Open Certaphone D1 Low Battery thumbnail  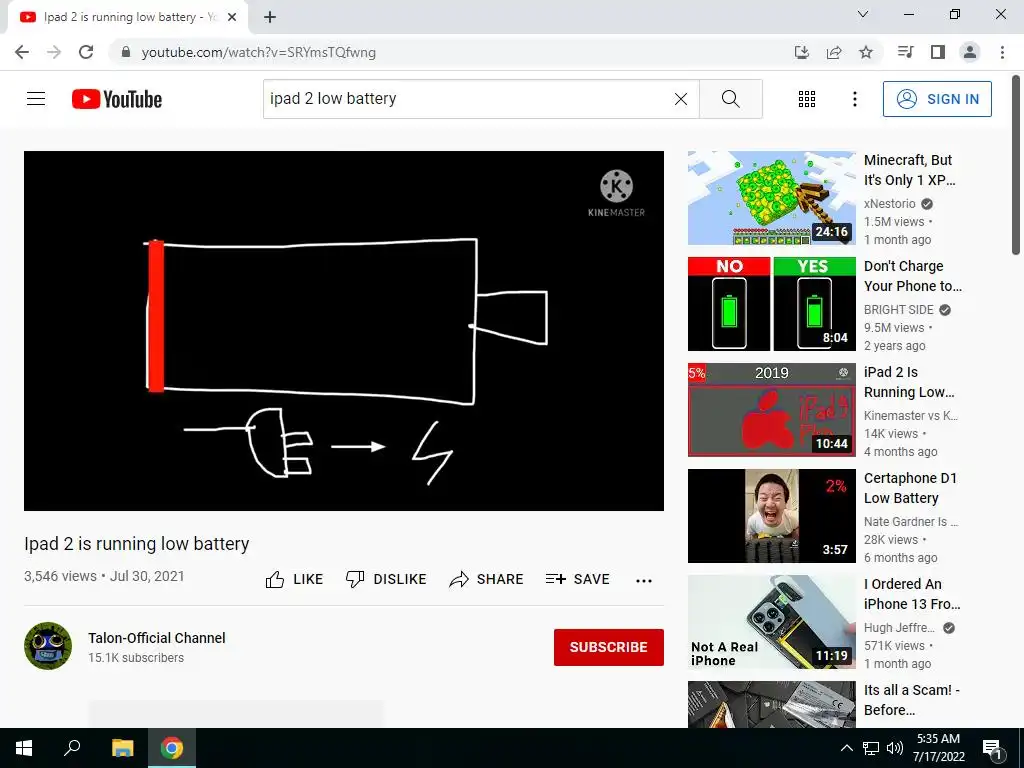771,516
